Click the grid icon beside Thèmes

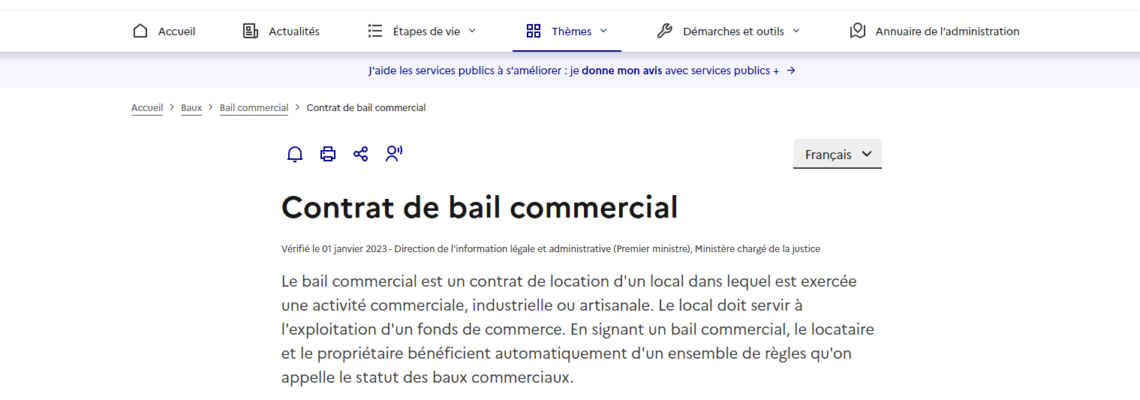coord(534,31)
